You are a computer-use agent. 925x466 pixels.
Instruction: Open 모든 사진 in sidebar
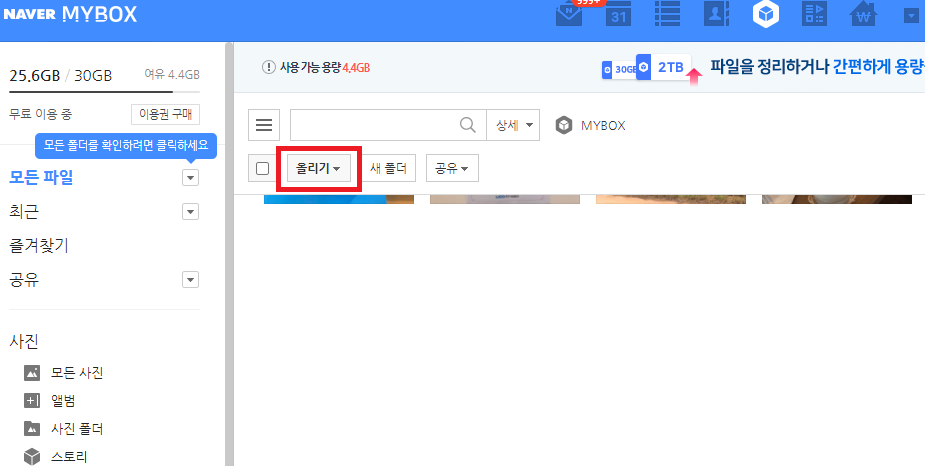point(77,373)
